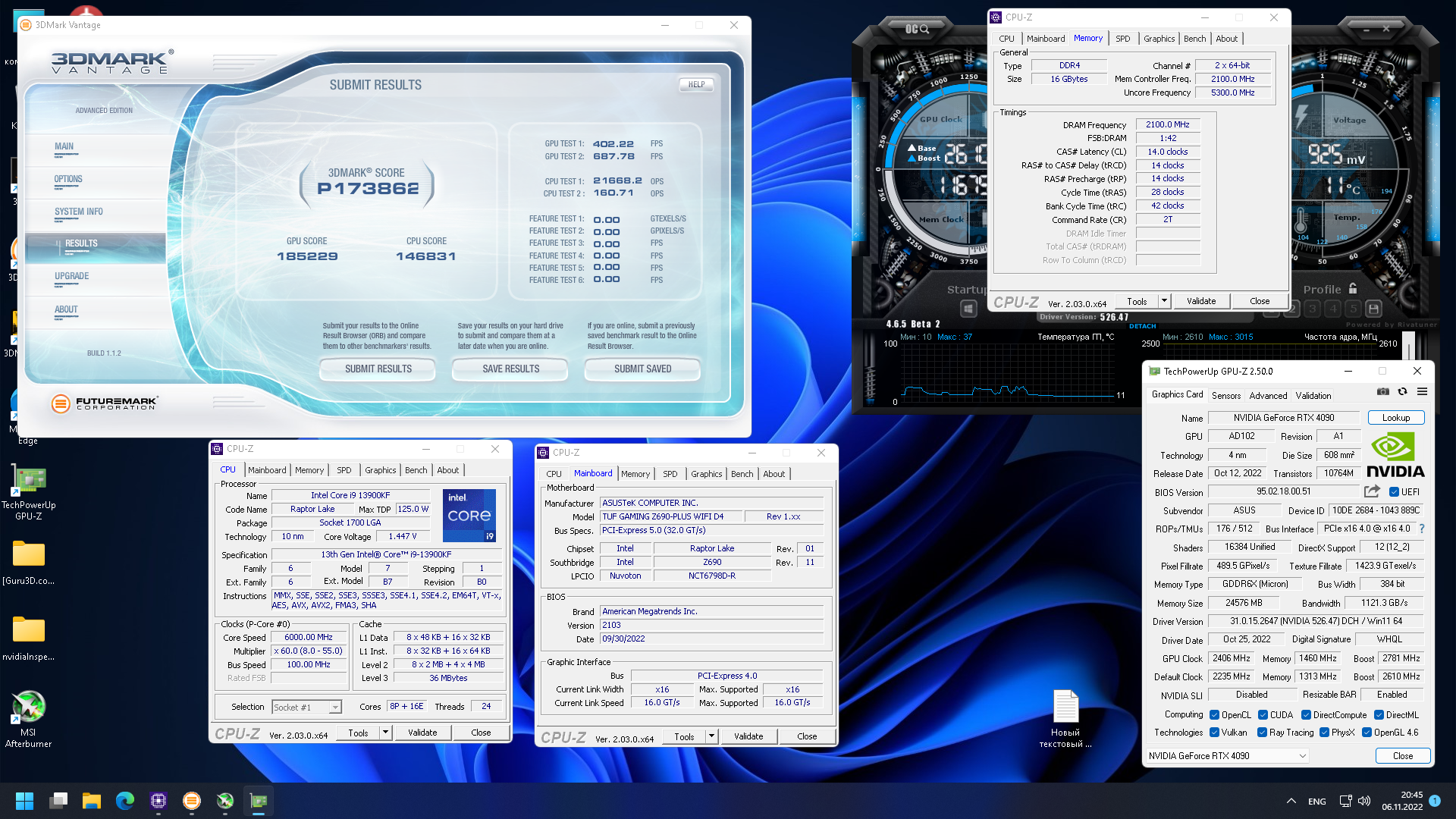Open the GPU selector dropdown in GPU-Z
The height and width of the screenshot is (819, 1456).
point(1227,755)
